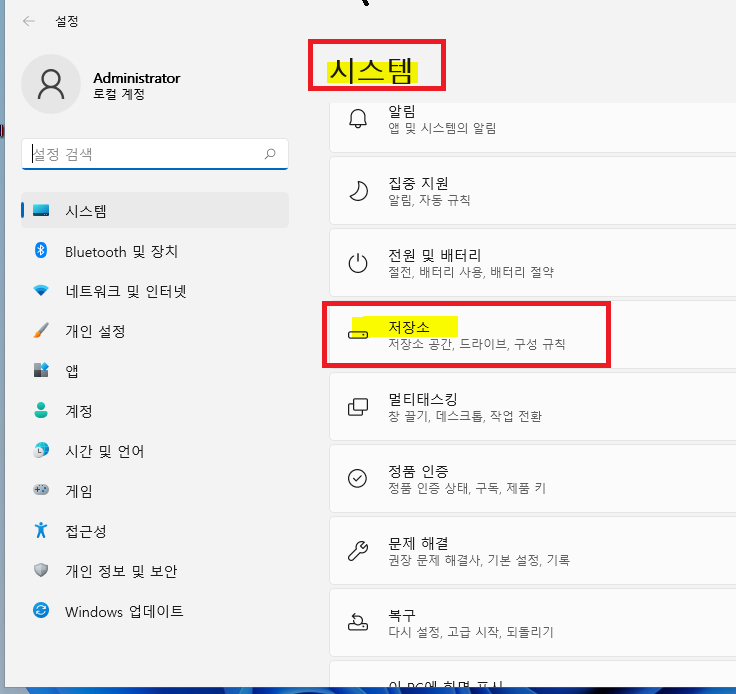Click the paintbrush icon for 개인 설정
Screen dimensions: 736x694
[x=41, y=330]
